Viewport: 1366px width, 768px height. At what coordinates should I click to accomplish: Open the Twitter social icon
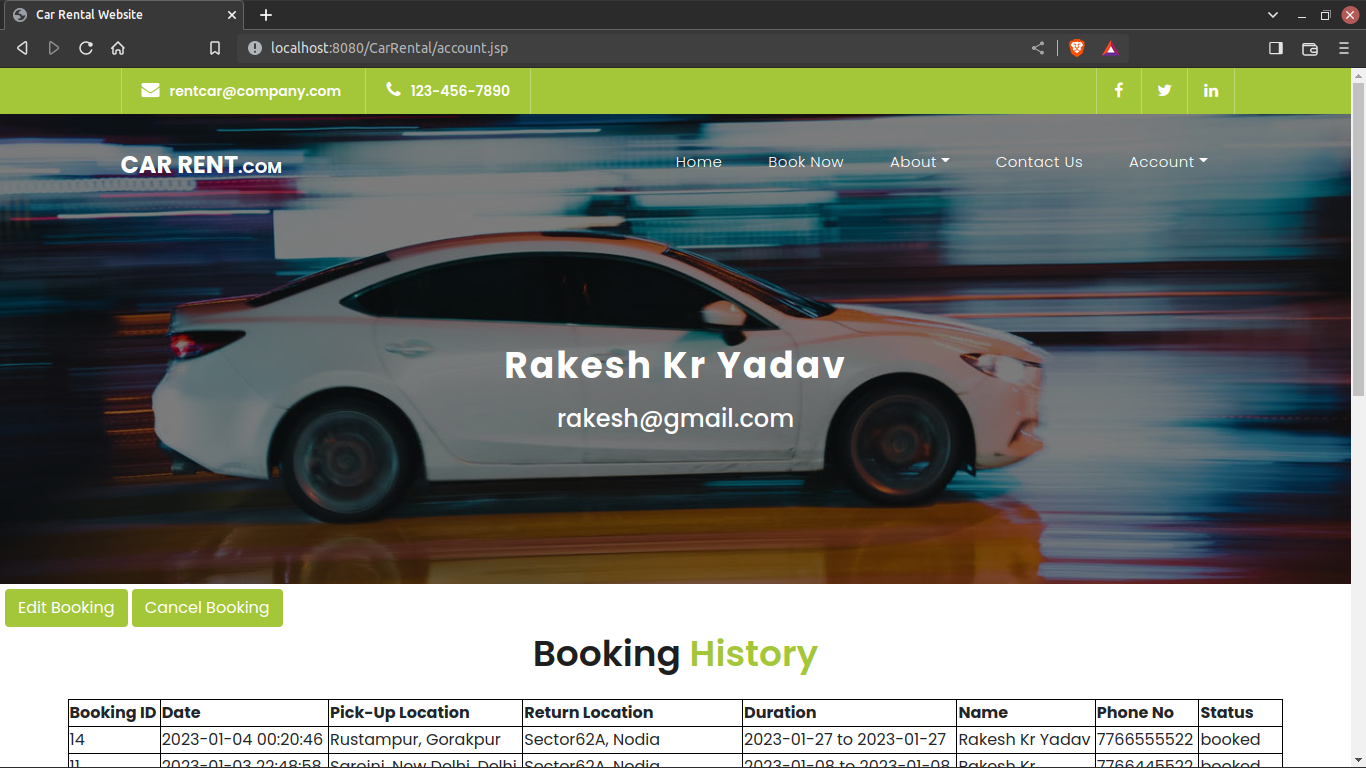point(1164,90)
